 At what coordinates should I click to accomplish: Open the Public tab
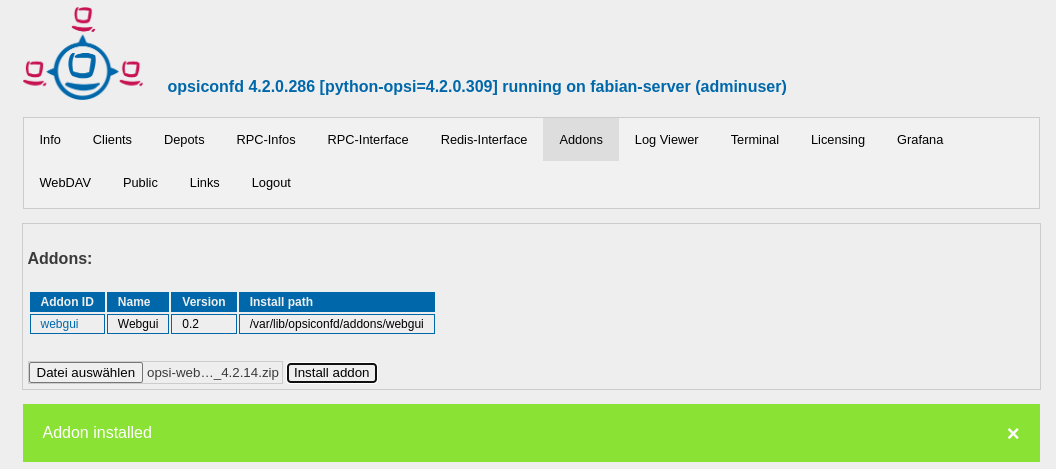140,183
